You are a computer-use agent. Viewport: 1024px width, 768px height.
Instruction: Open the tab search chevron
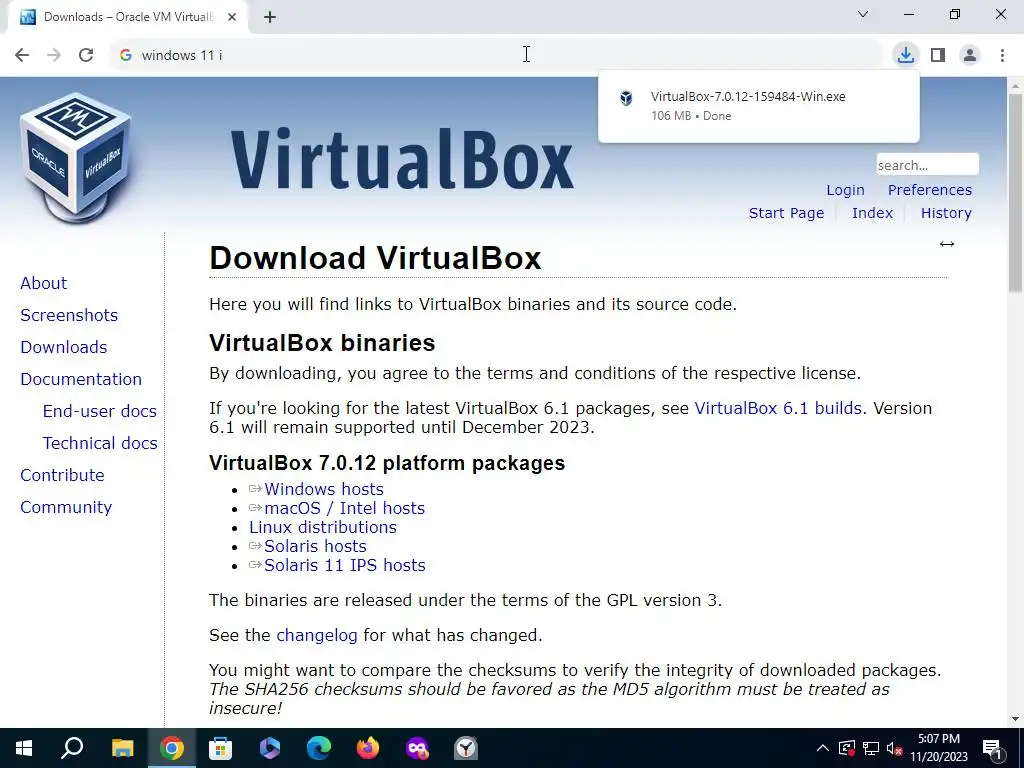[x=863, y=14]
